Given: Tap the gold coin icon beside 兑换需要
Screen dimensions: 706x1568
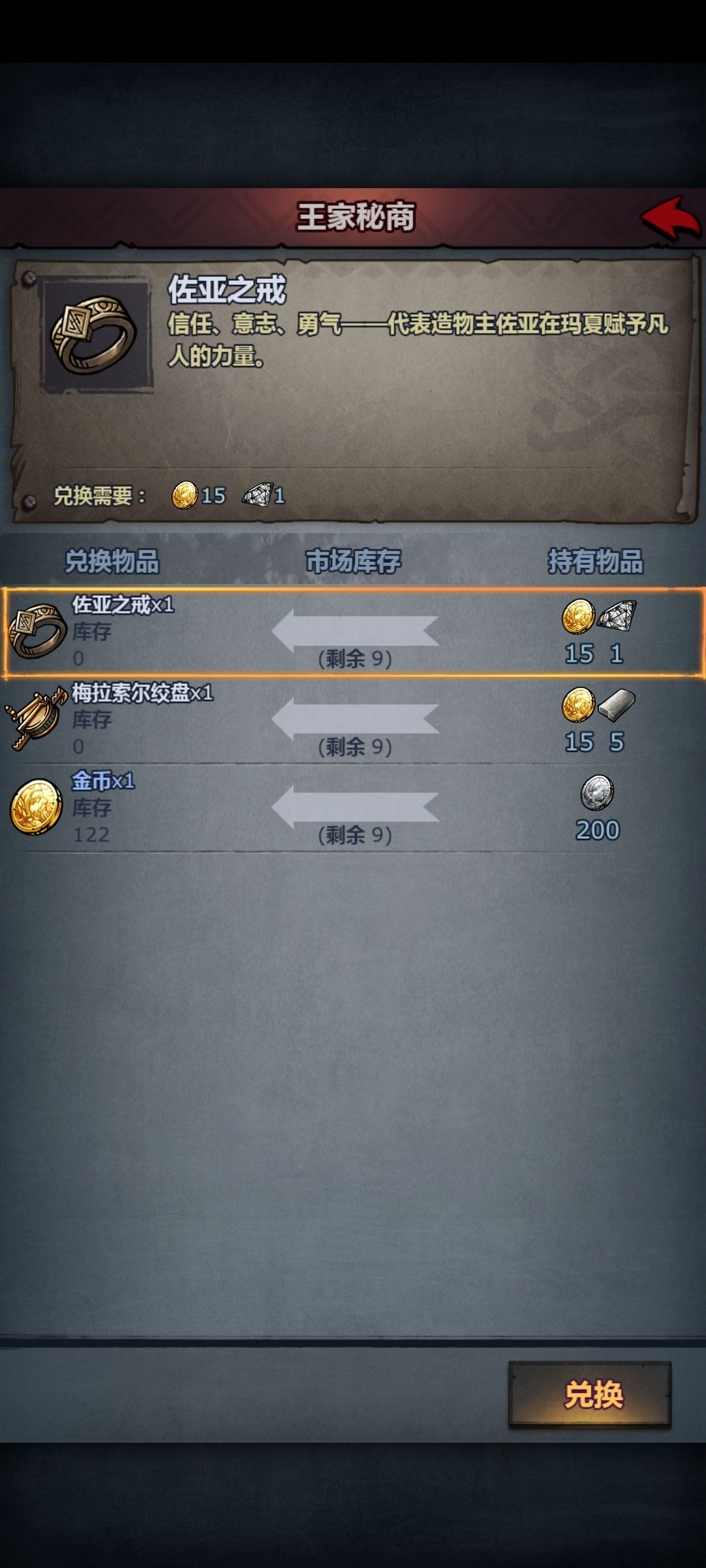Looking at the screenshot, I should click(184, 495).
